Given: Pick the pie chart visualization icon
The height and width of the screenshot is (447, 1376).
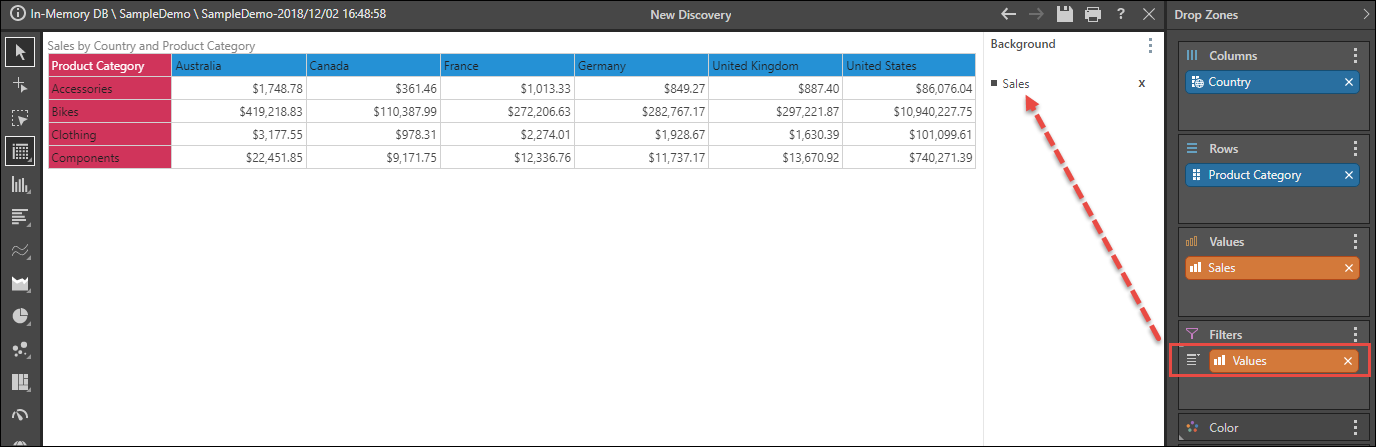Looking at the screenshot, I should 19,316.
